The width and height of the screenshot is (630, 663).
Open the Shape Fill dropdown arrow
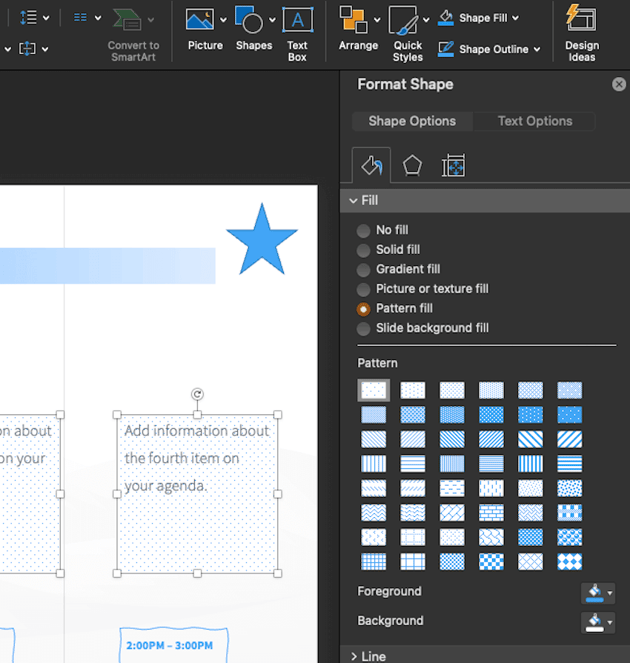(535, 18)
